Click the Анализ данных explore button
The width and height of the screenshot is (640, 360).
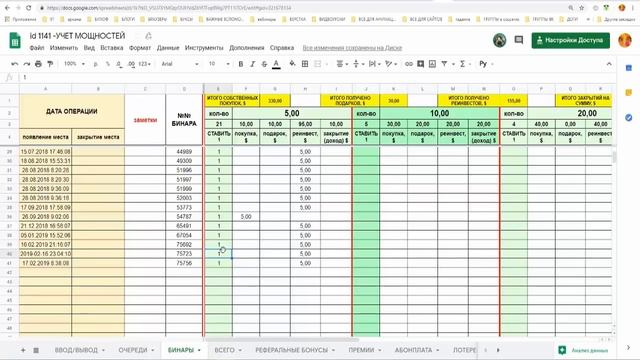(x=583, y=350)
